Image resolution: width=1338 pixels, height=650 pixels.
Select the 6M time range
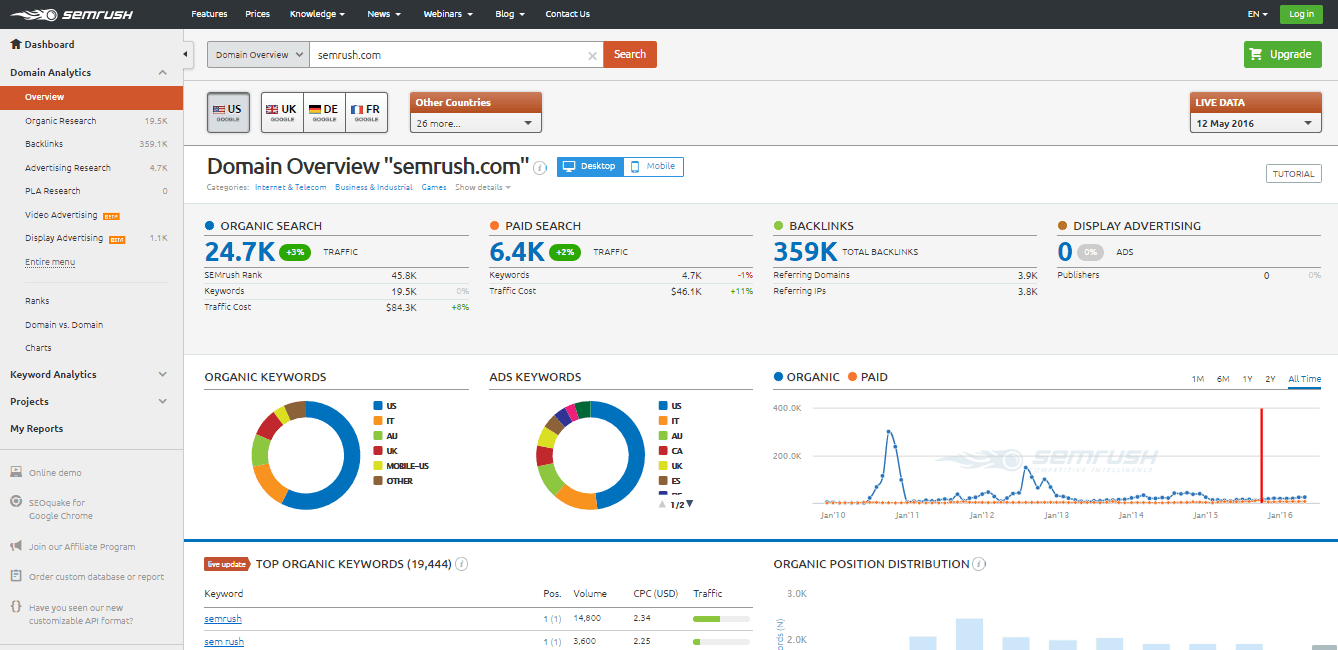pyautogui.click(x=1222, y=379)
